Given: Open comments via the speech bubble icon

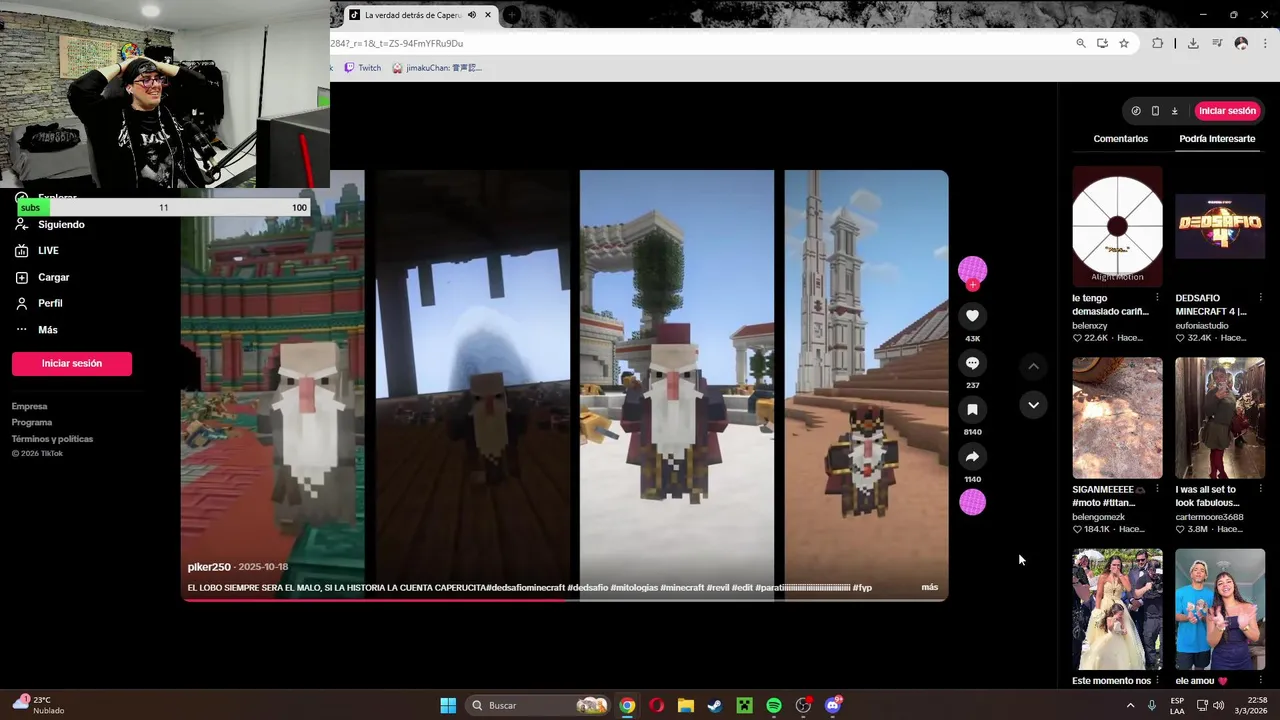Looking at the screenshot, I should [x=972, y=363].
